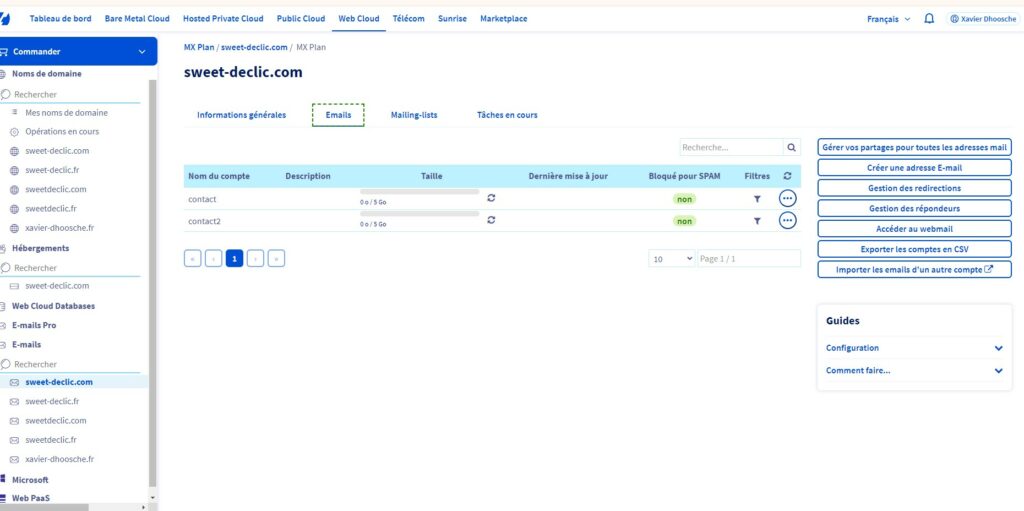Click the search magnifier icon above table
Image resolution: width=1024 pixels, height=511 pixels.
click(792, 147)
